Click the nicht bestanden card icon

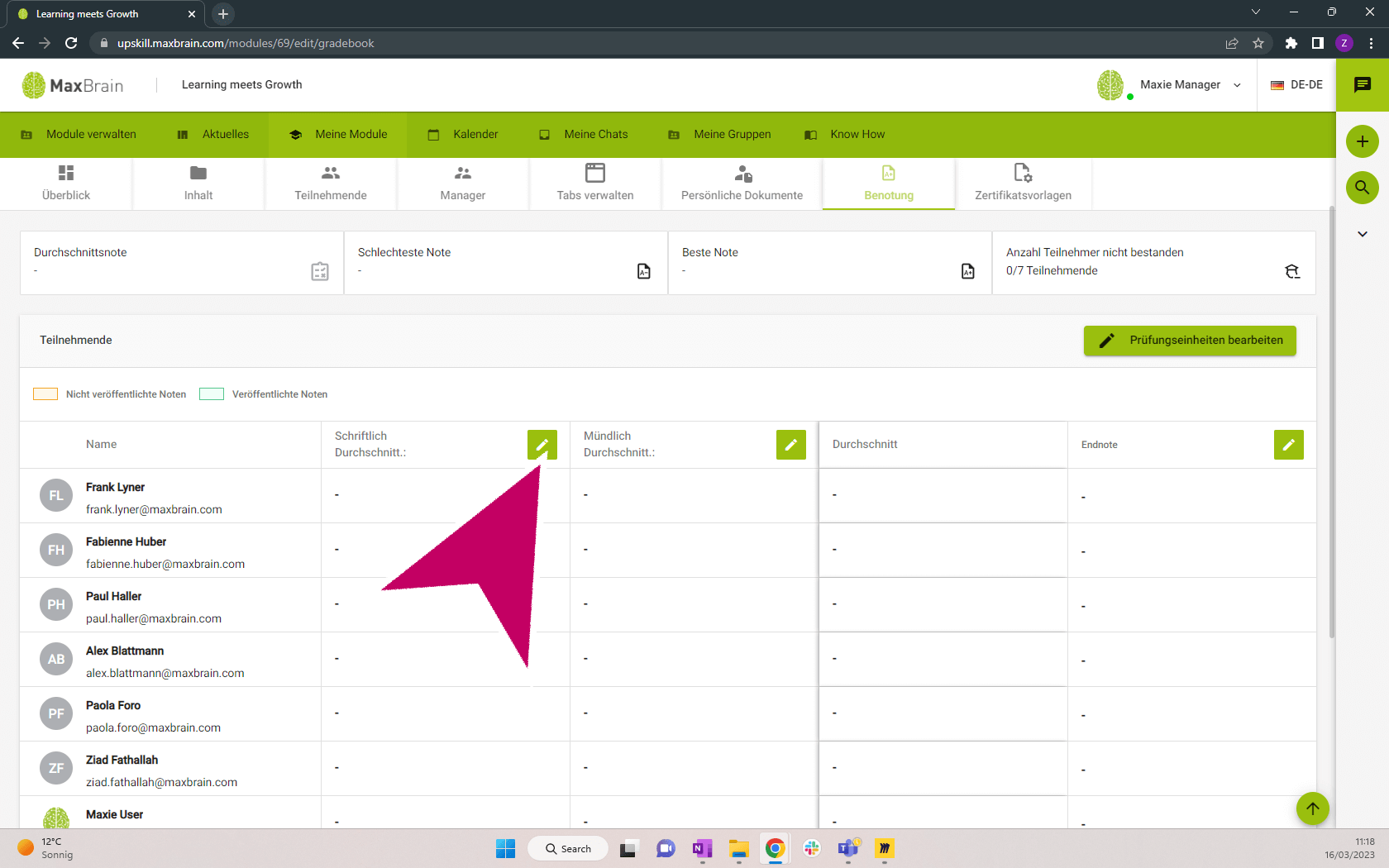point(1292,271)
